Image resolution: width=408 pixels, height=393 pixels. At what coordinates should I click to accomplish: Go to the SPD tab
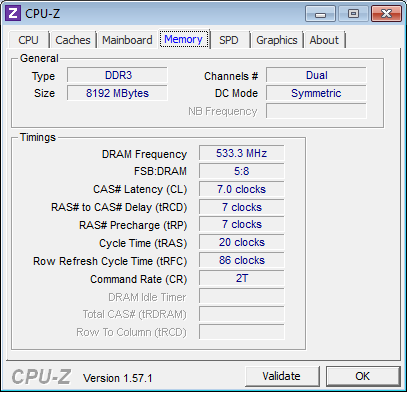(229, 40)
